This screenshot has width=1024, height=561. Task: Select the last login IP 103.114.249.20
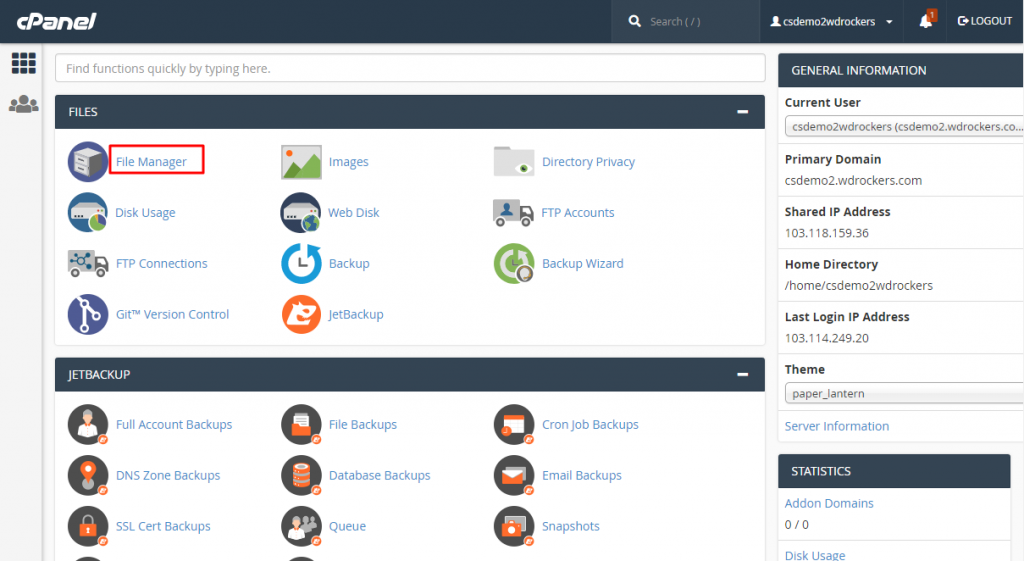(x=826, y=338)
